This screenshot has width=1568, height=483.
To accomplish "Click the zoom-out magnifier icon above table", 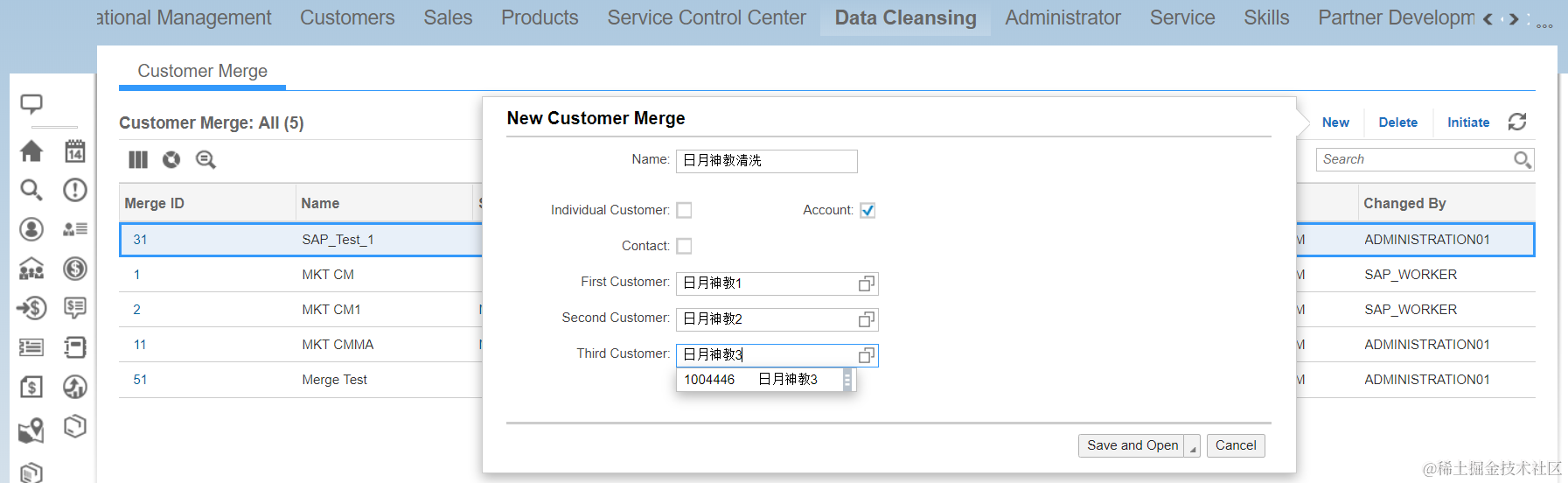I will (x=206, y=159).
